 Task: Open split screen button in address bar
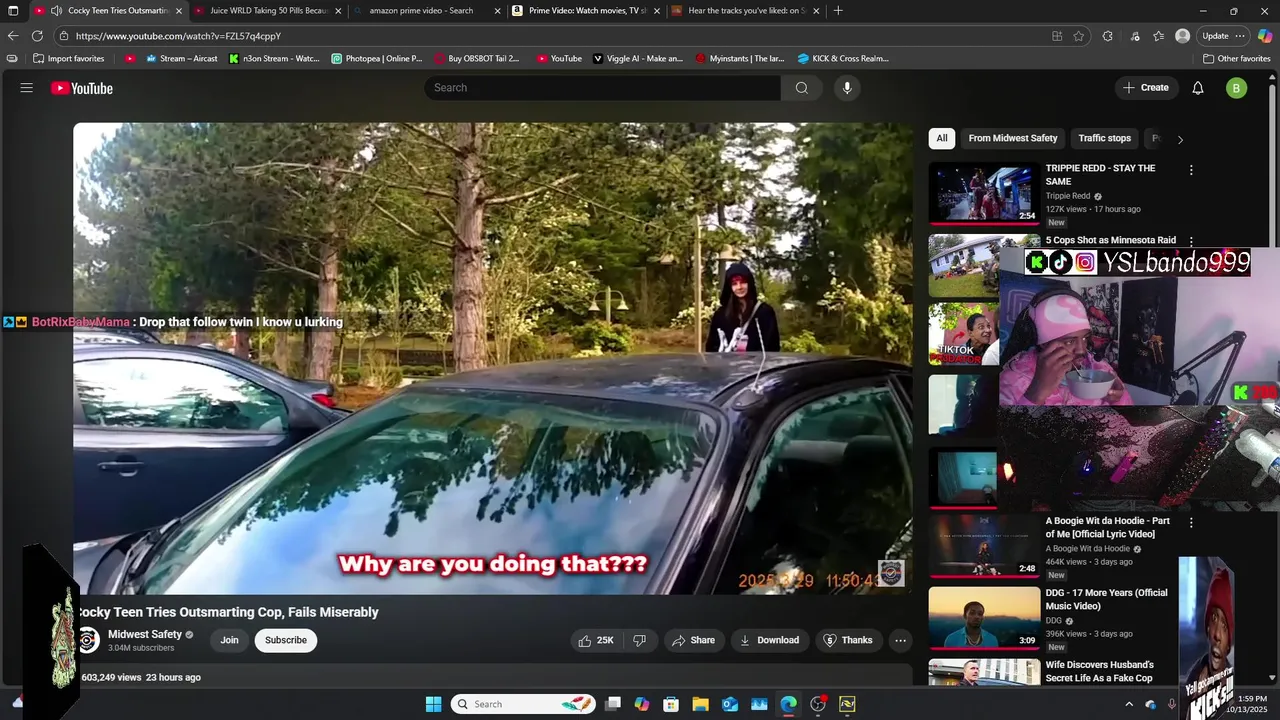(1057, 36)
